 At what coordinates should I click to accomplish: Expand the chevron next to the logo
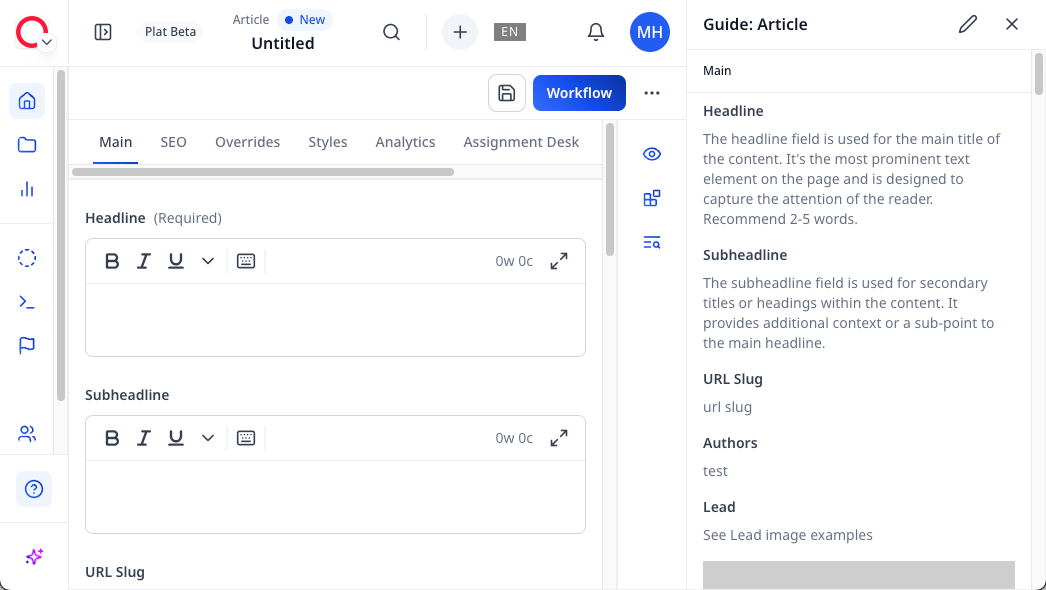(46, 42)
